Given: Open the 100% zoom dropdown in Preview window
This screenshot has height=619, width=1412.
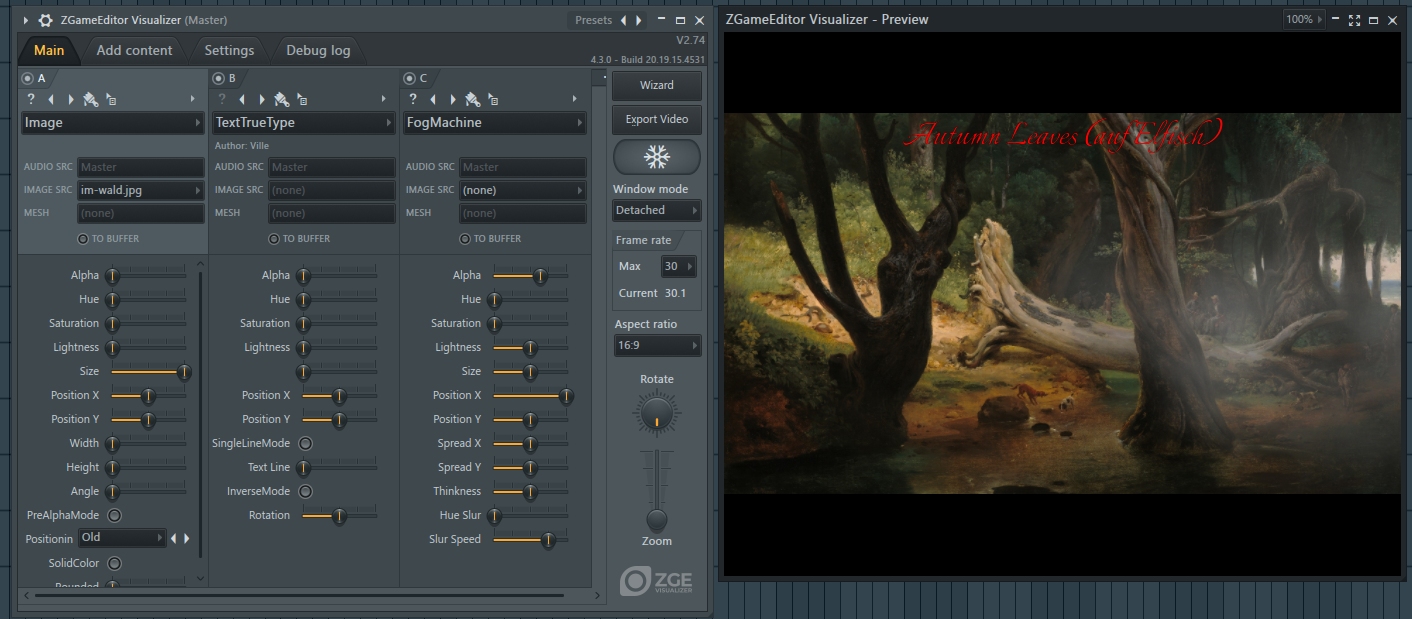Looking at the screenshot, I should [1303, 19].
